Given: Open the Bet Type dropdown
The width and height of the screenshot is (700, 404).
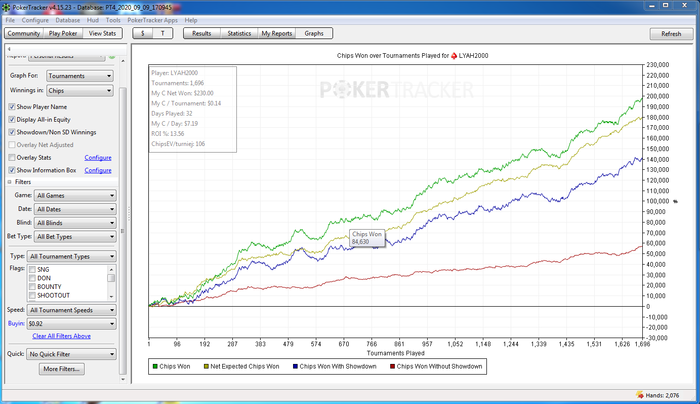Looking at the screenshot, I should (75, 237).
